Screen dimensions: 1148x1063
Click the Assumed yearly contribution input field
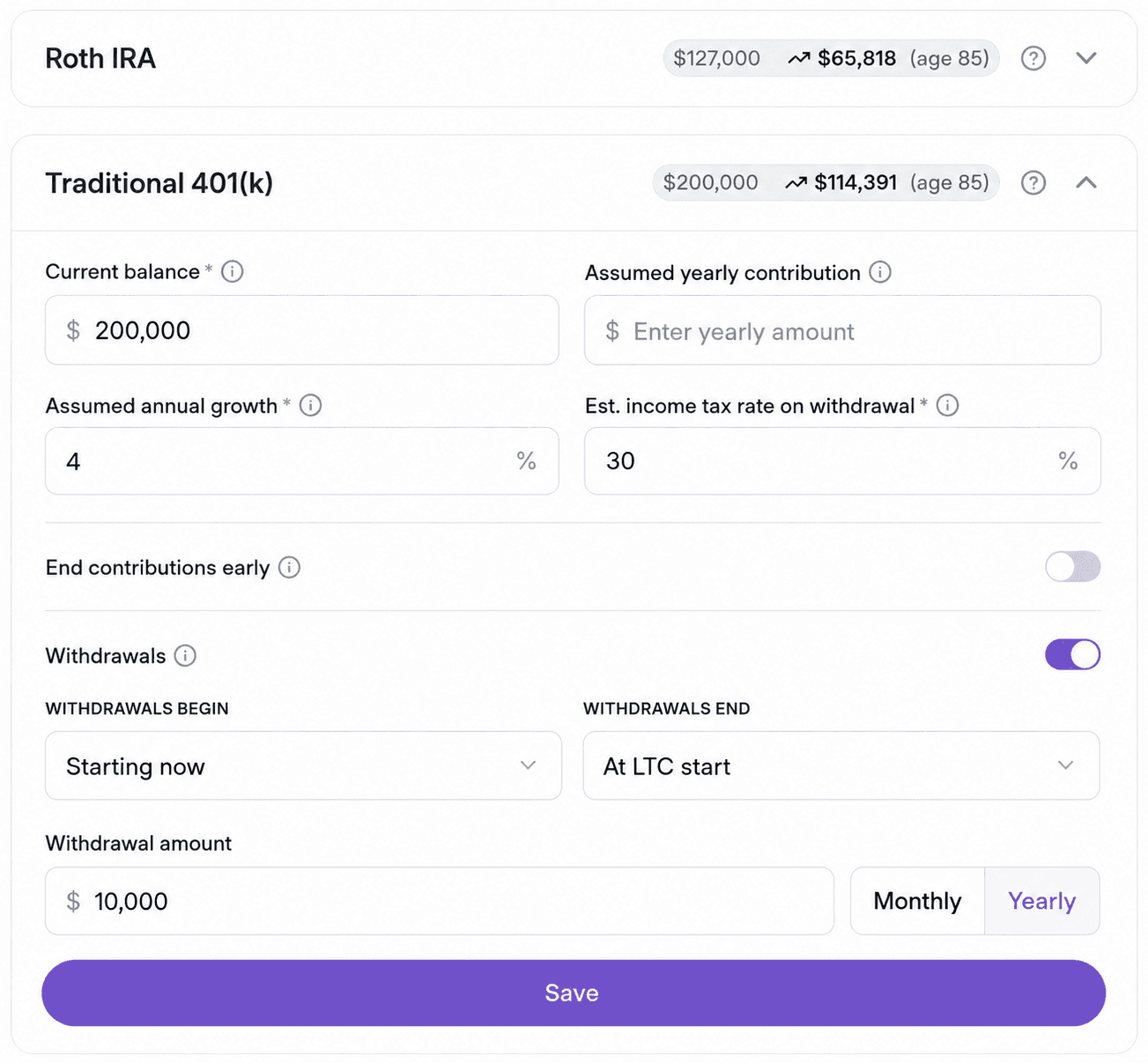842,330
